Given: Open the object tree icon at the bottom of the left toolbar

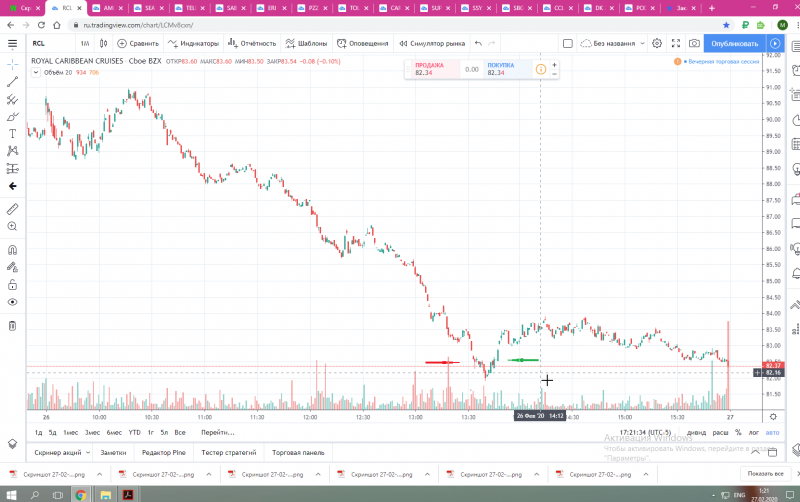Looking at the screenshot, I should pos(12,444).
